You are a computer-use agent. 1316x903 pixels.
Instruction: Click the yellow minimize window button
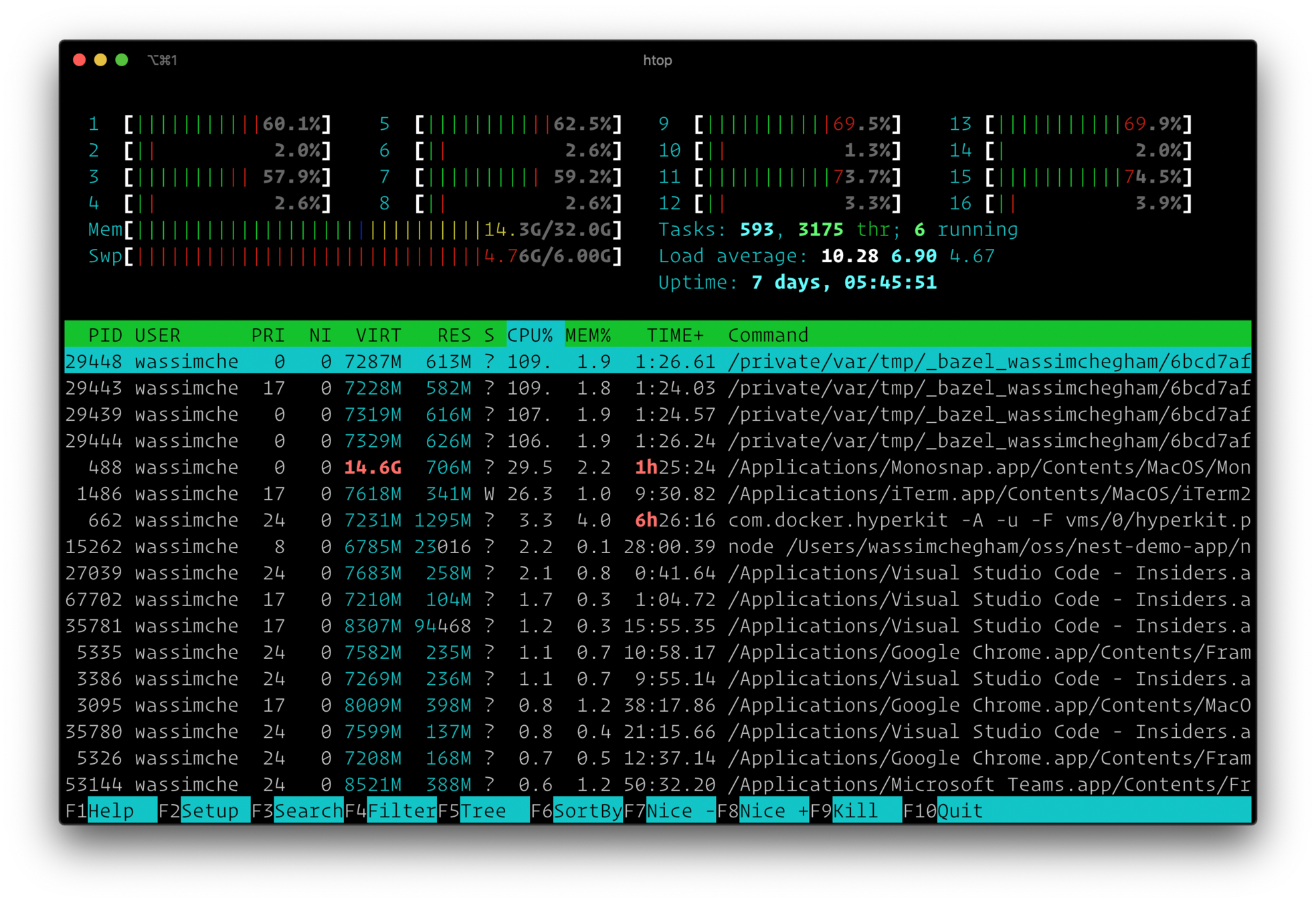100,60
